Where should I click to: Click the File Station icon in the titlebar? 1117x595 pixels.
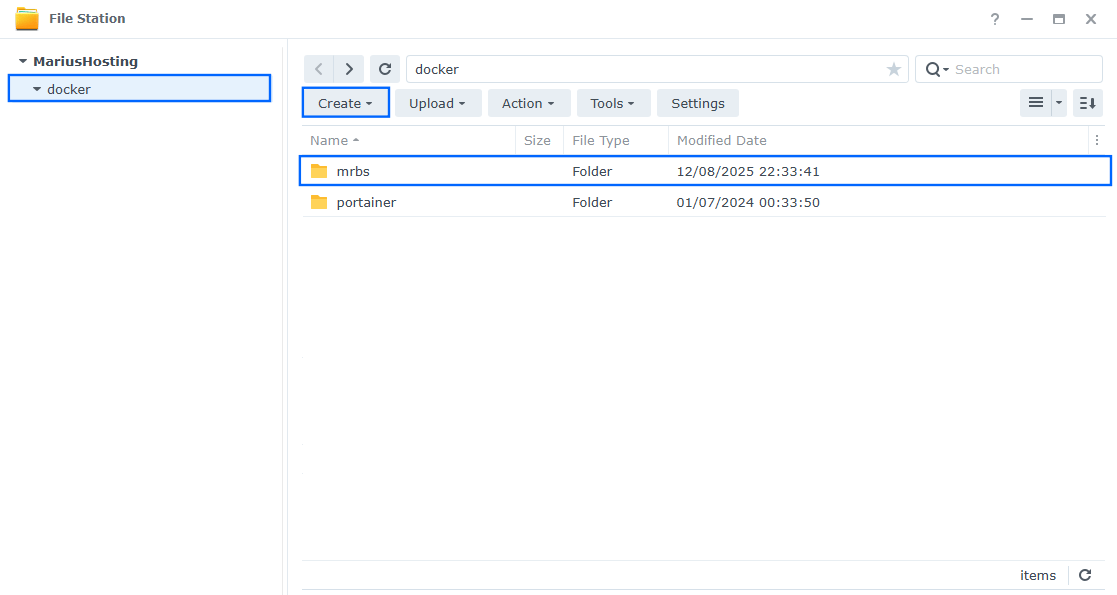point(27,17)
